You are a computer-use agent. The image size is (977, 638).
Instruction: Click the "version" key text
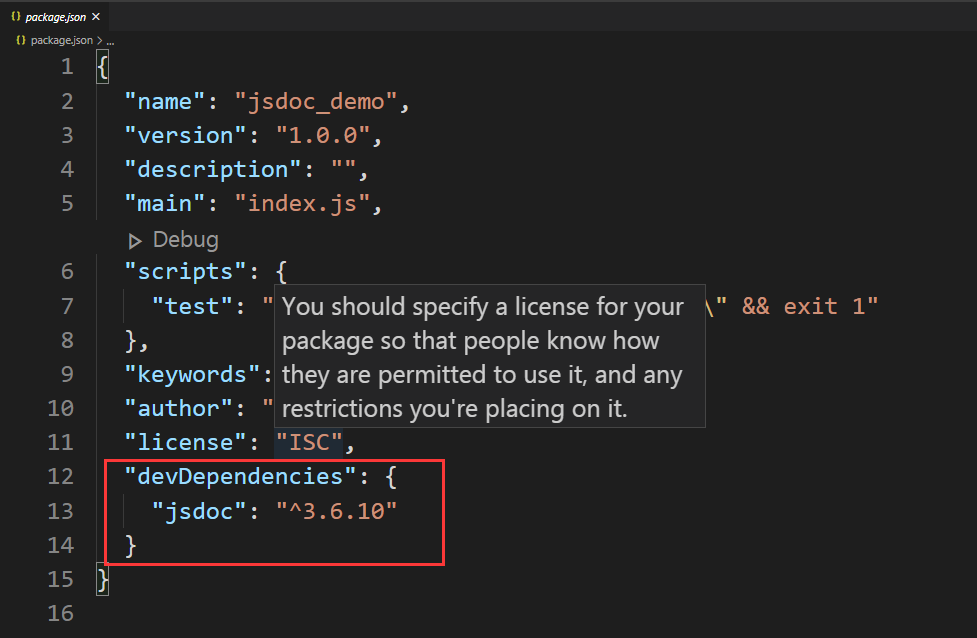click(x=185, y=135)
